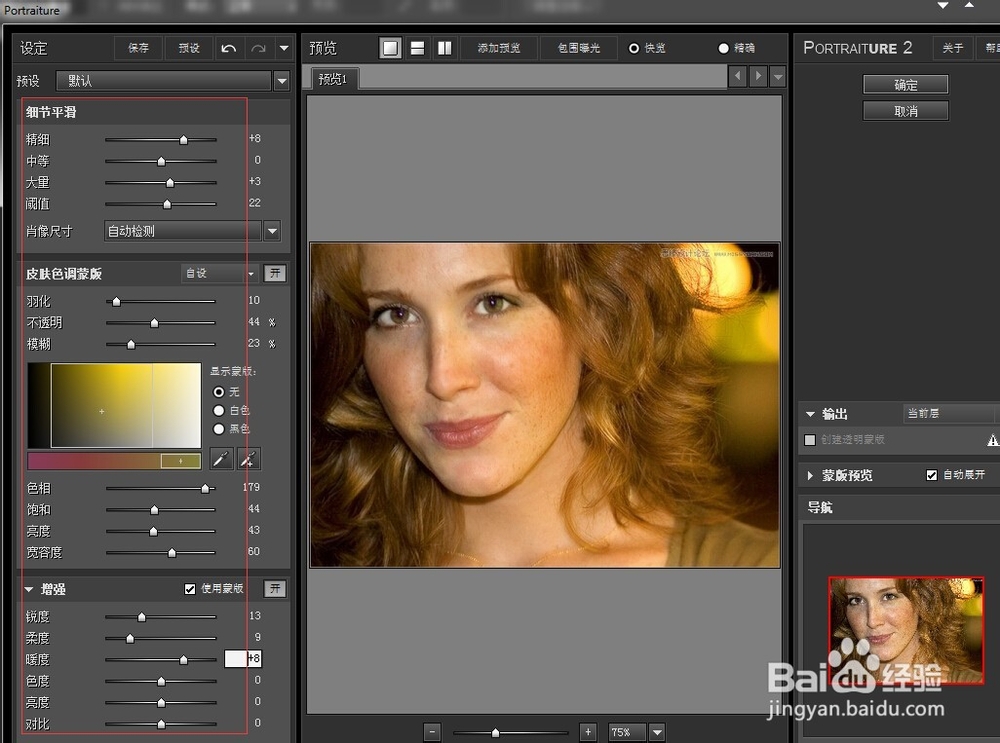
Task: Click the 取消 cancel button
Action: [x=906, y=111]
